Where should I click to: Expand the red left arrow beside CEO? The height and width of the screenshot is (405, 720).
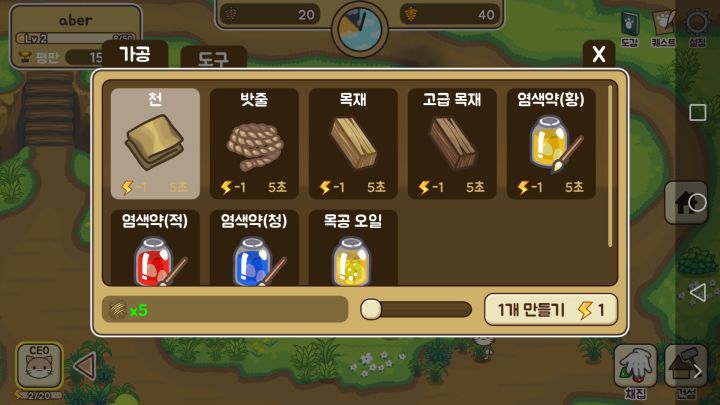point(85,366)
